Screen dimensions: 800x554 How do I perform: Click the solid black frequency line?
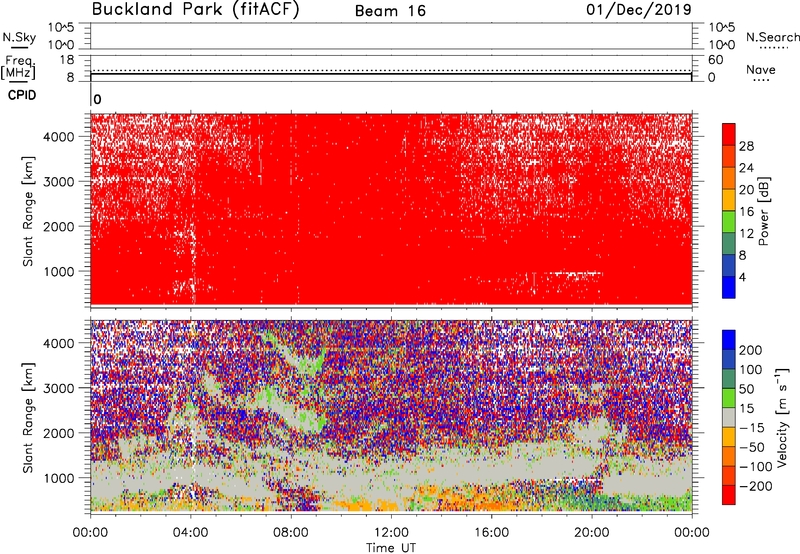pyautogui.click(x=391, y=74)
